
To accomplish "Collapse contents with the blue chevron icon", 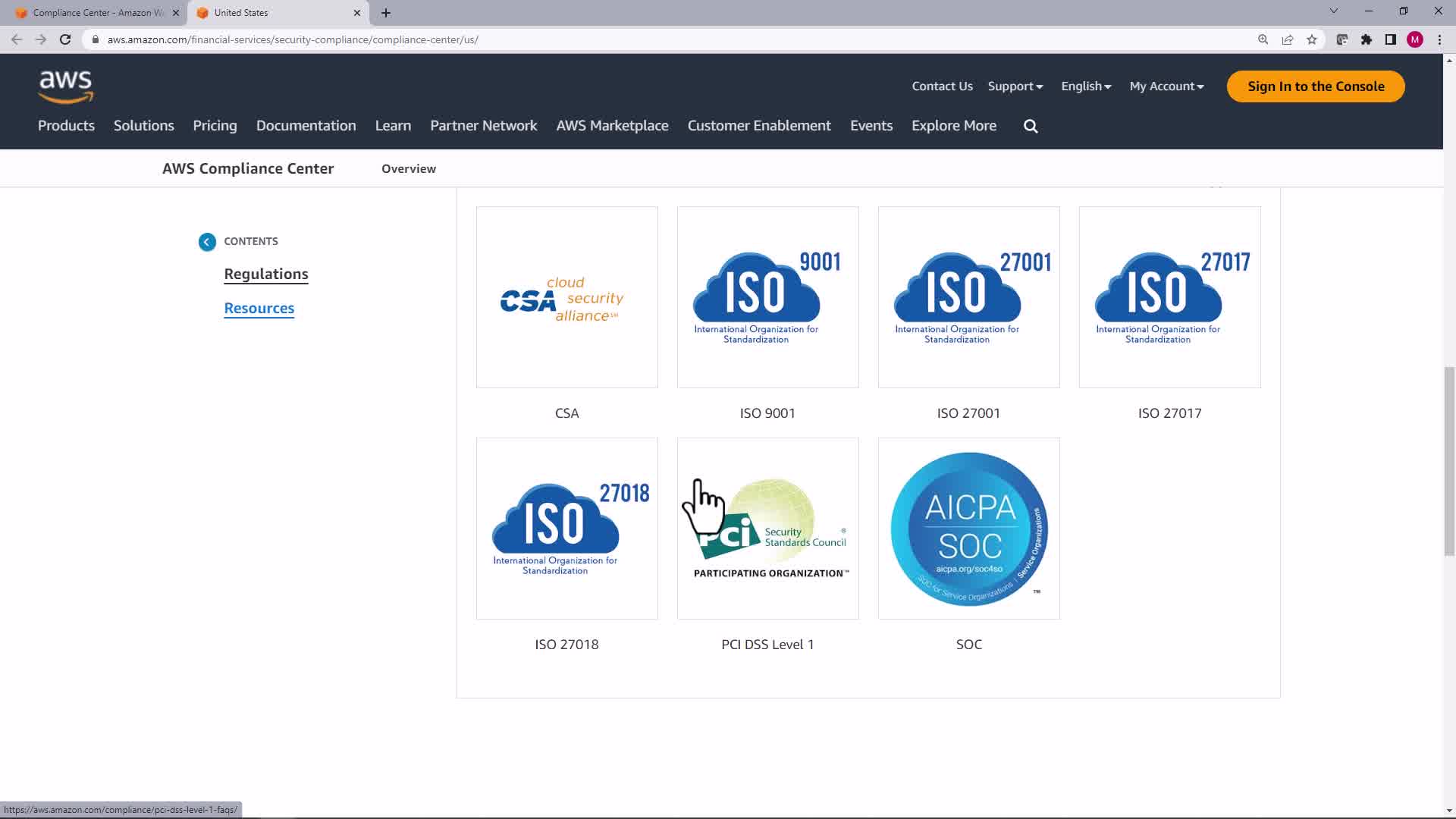I will (207, 242).
